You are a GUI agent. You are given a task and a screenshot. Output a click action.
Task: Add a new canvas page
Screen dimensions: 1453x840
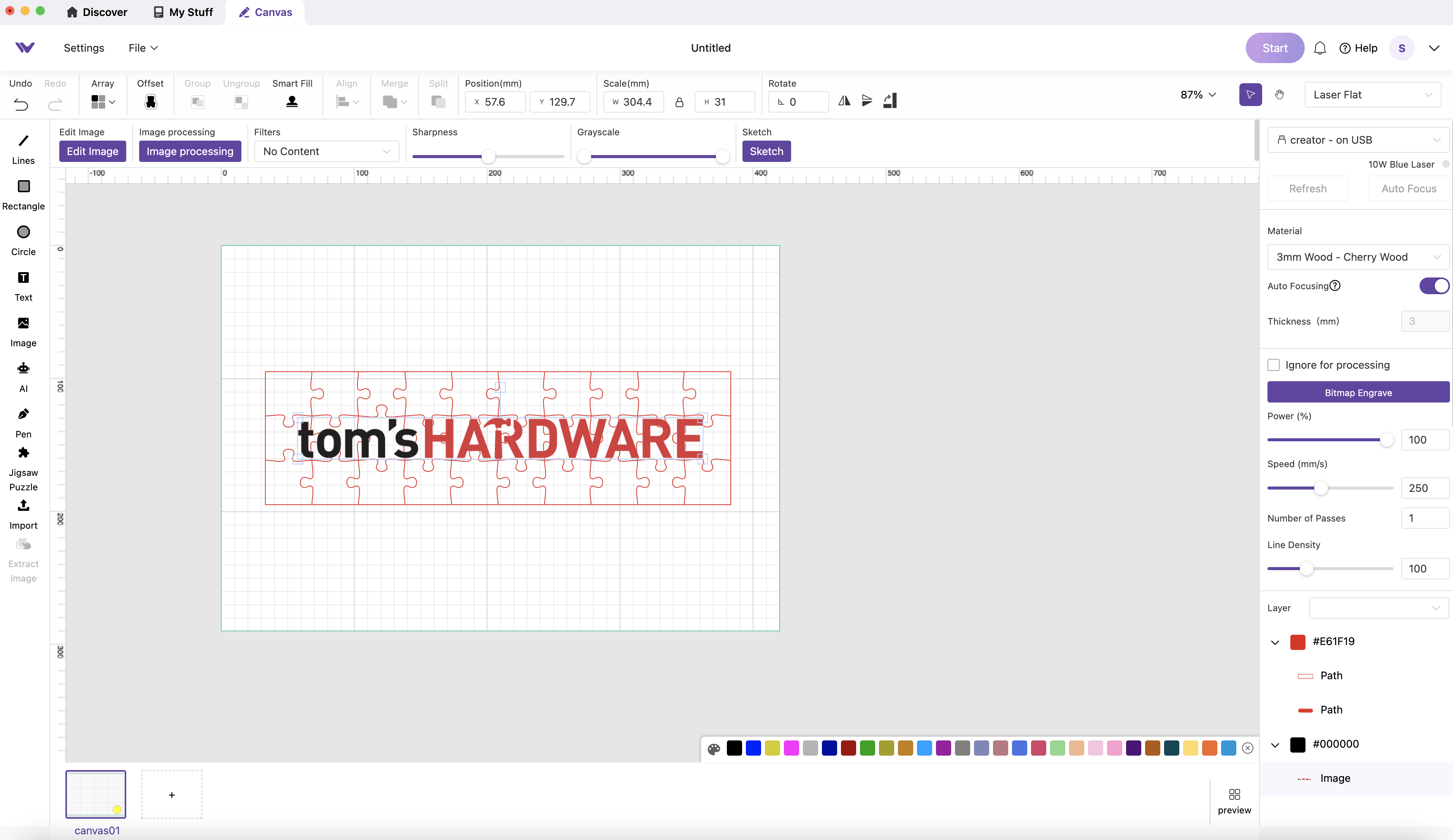(172, 794)
